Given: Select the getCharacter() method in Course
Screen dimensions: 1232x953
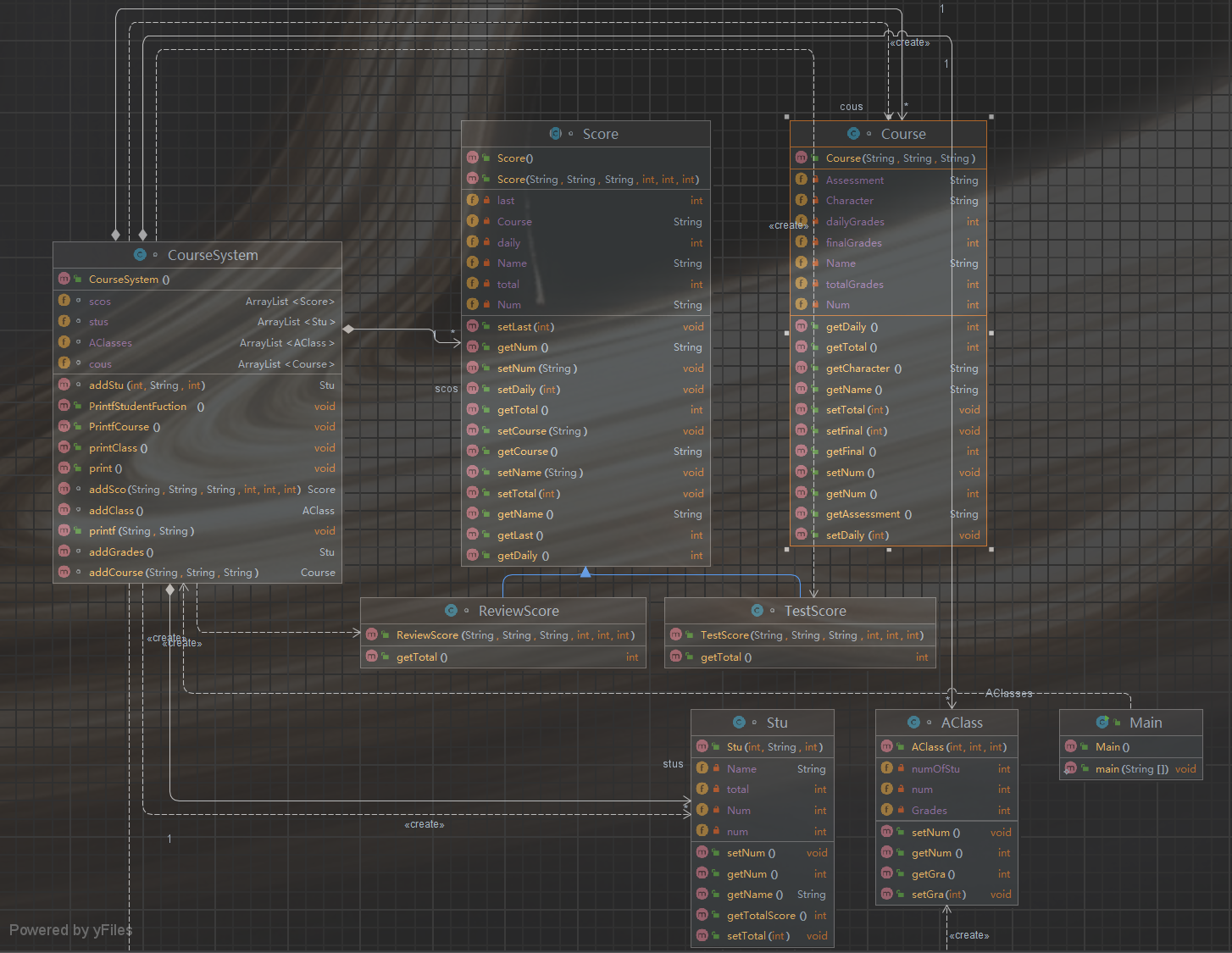Looking at the screenshot, I should [x=888, y=368].
